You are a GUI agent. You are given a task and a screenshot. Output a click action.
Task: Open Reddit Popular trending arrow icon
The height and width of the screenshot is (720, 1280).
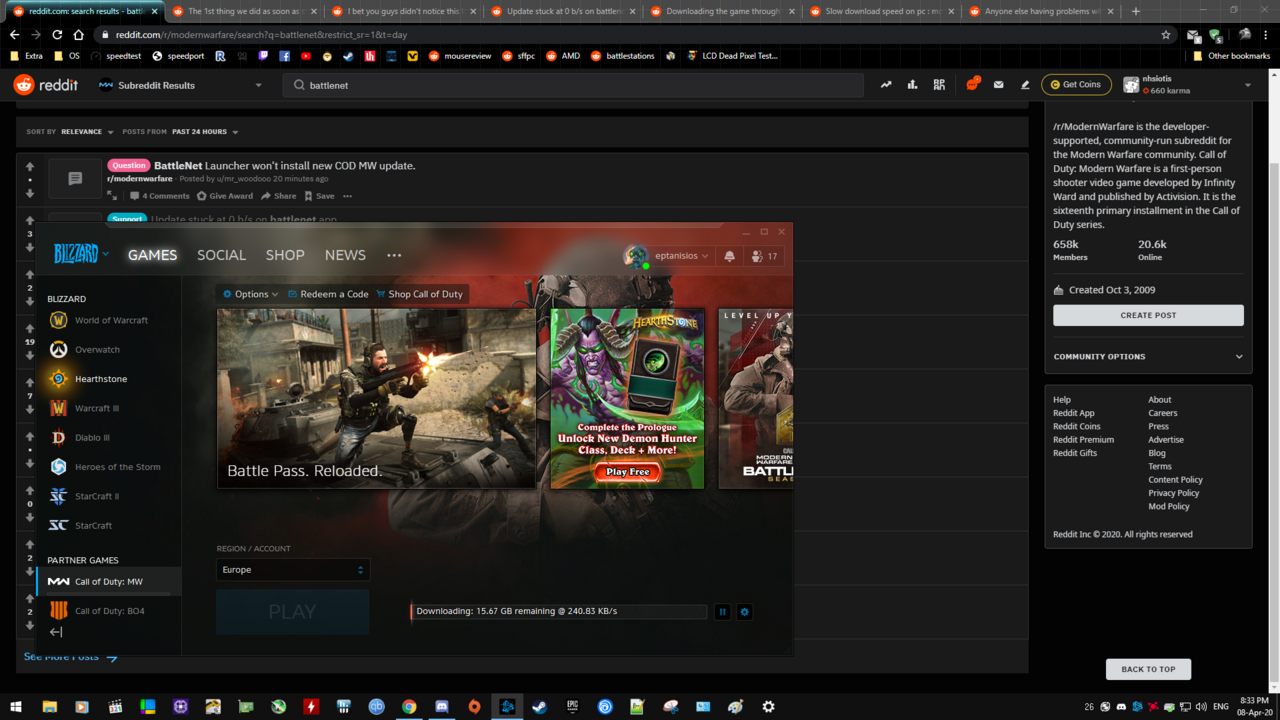click(886, 85)
